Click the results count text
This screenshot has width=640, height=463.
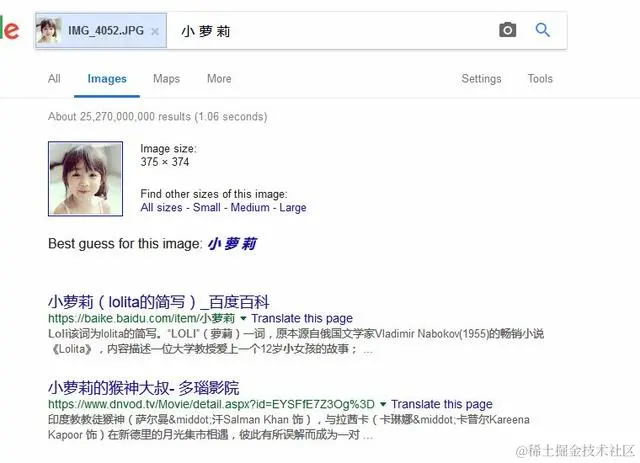158,117
